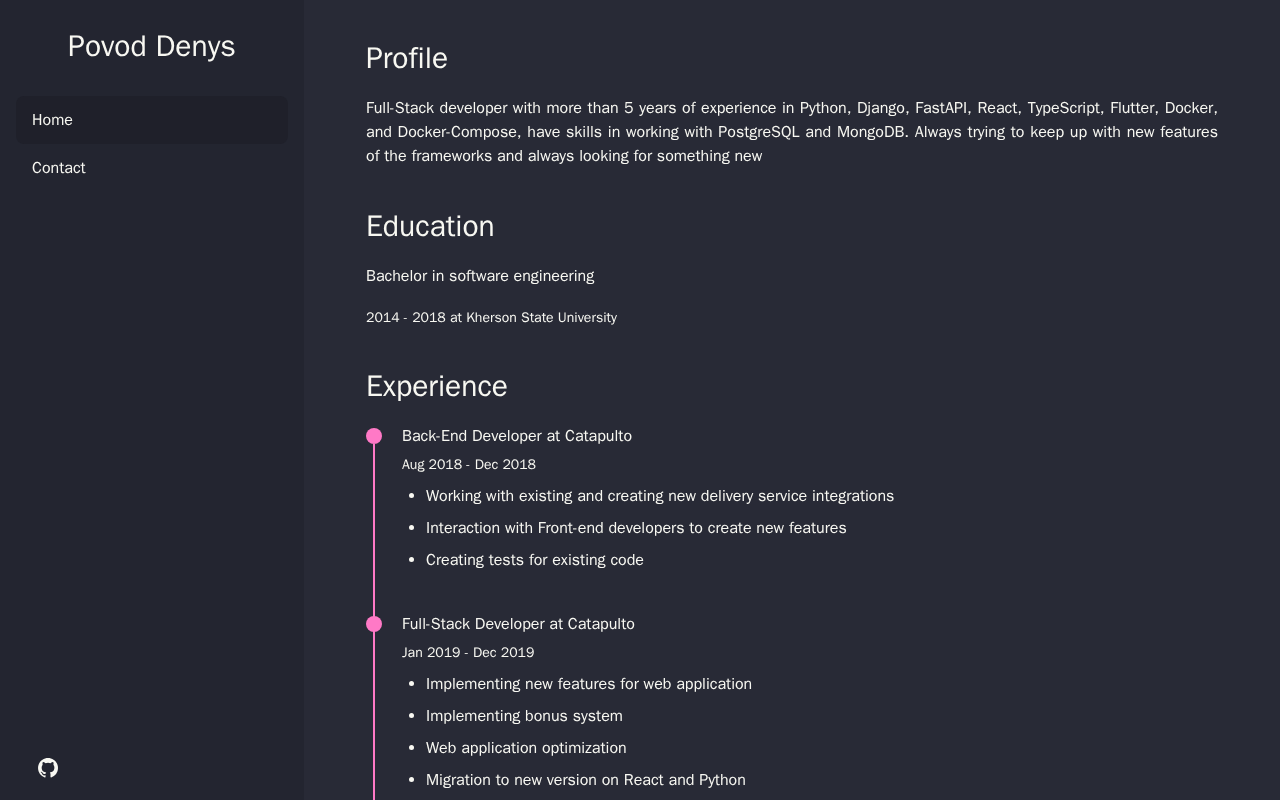Select Back-End Developer at Catapulto title
This screenshot has height=800, width=1280.
tap(517, 436)
